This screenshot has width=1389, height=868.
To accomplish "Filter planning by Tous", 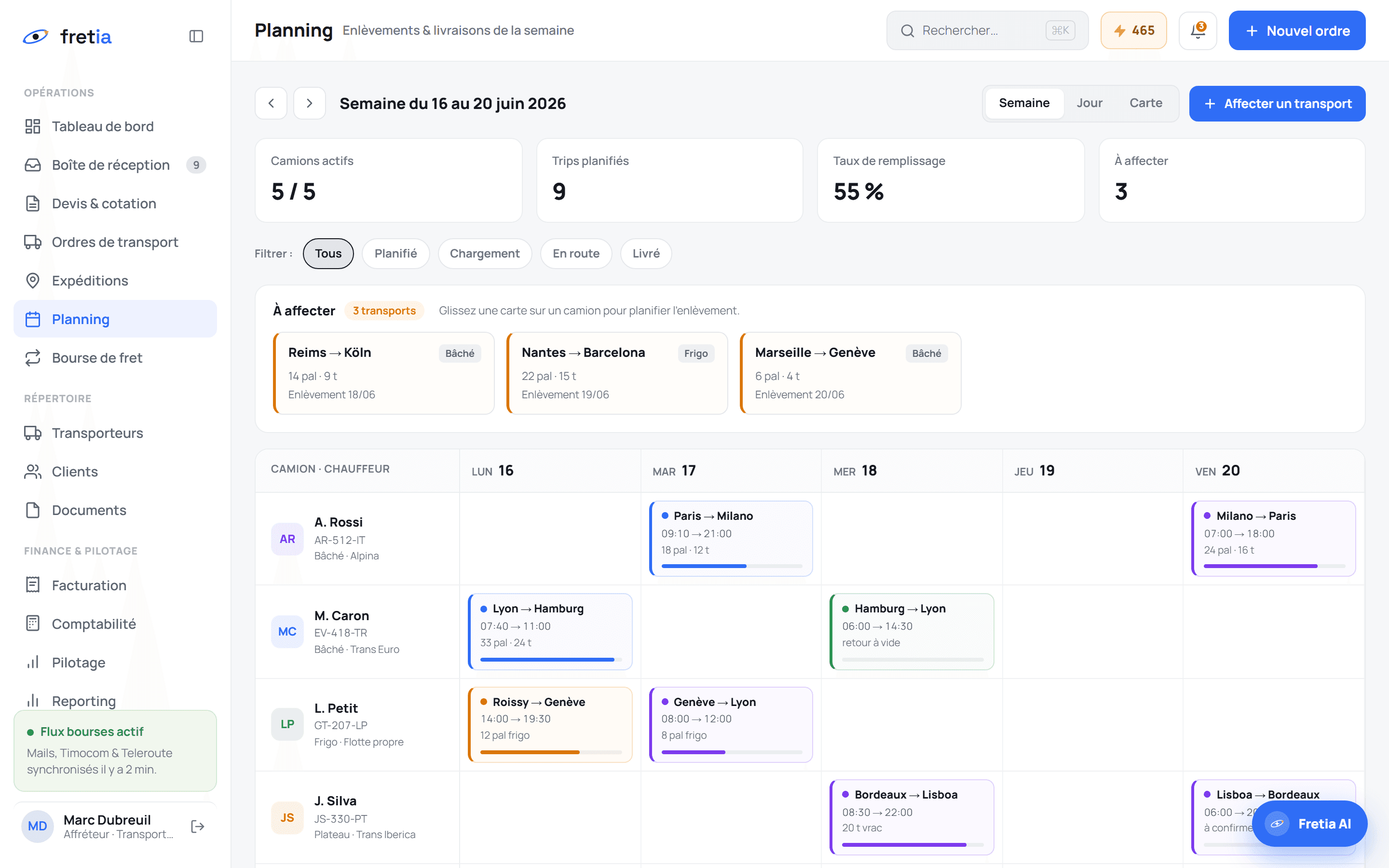I will pos(328,254).
